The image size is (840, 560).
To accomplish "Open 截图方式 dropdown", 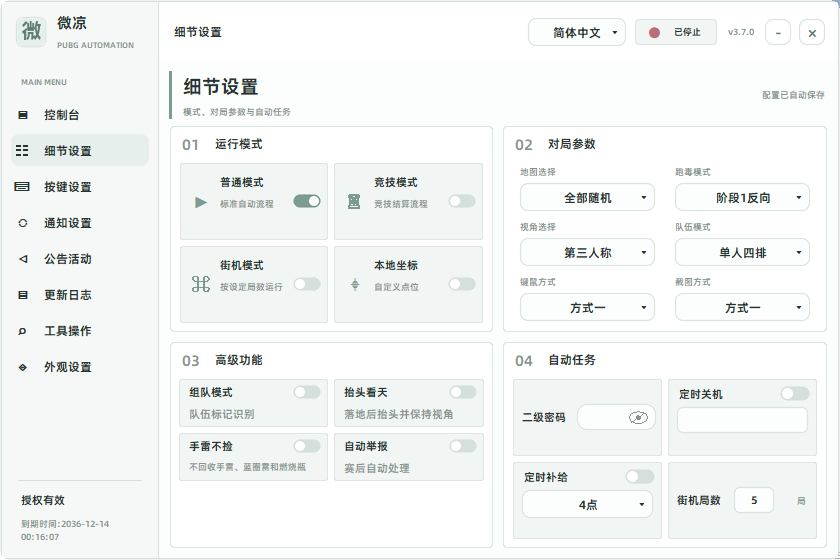I will pos(742,308).
